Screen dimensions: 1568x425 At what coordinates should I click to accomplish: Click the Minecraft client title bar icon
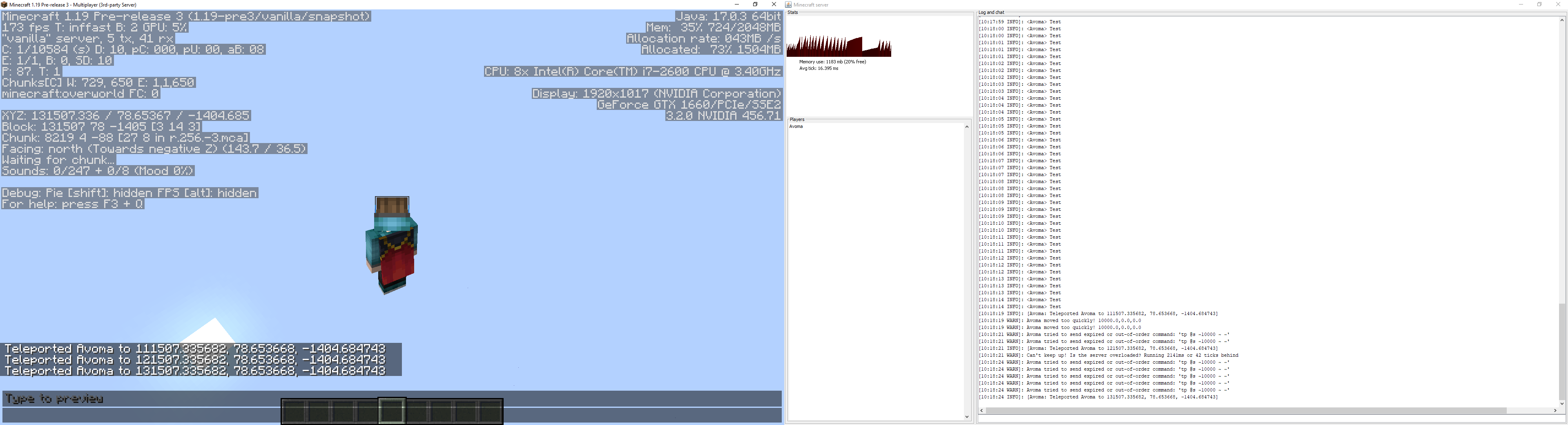click(4, 4)
